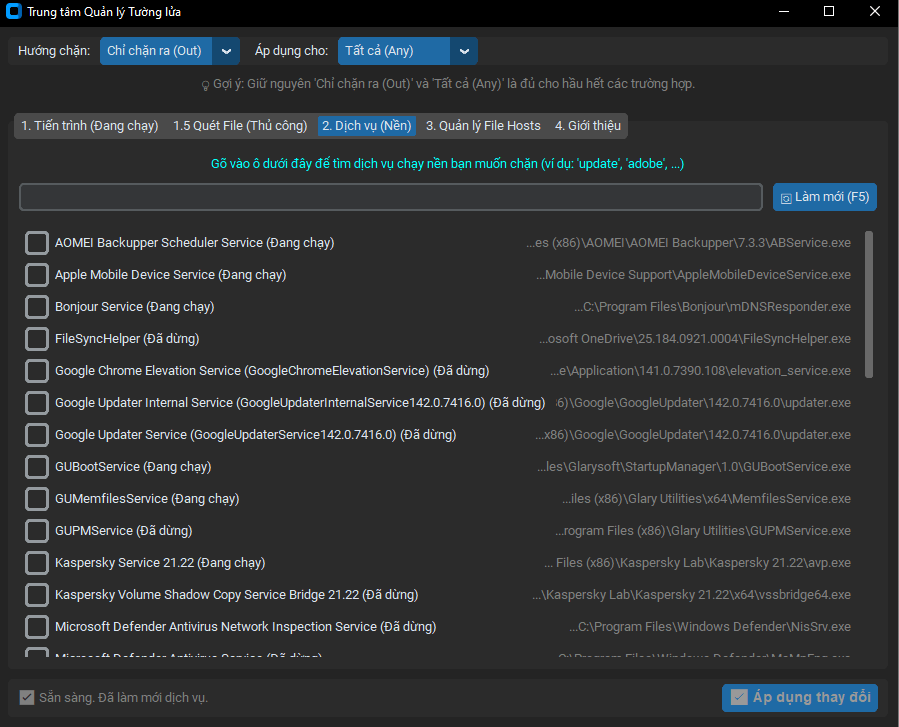
Task: Click the refresh icon on Làm mới button
Action: click(x=786, y=198)
